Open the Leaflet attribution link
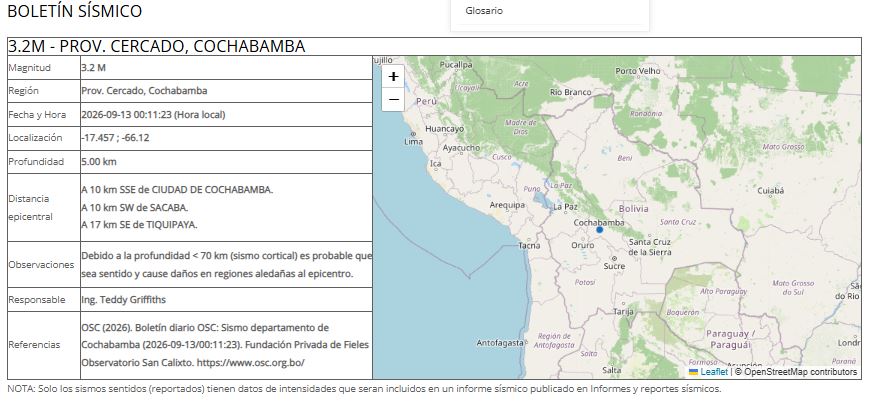Screen dimensions: 870x401 (714, 372)
